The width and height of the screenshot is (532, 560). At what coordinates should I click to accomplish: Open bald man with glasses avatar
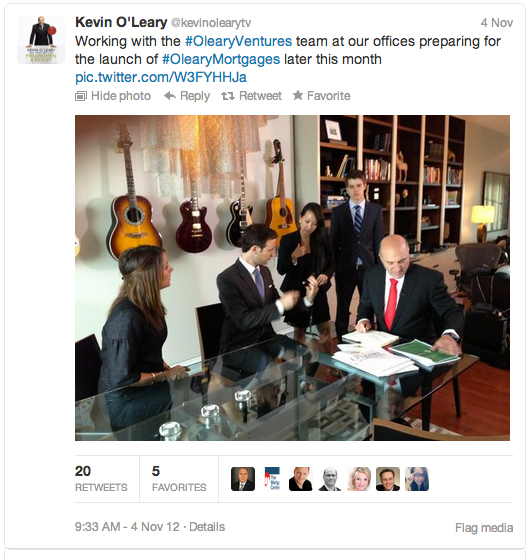click(330, 479)
